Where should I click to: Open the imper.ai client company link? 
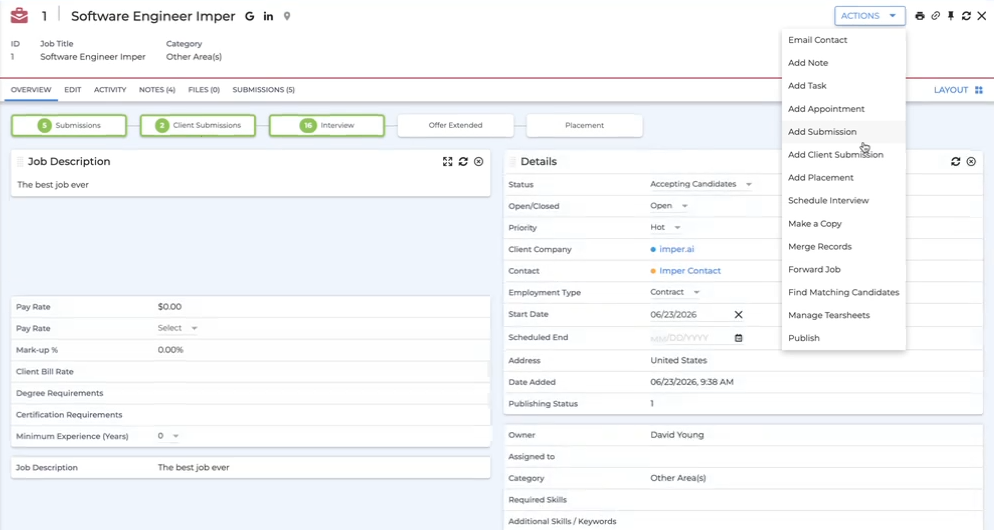point(676,249)
